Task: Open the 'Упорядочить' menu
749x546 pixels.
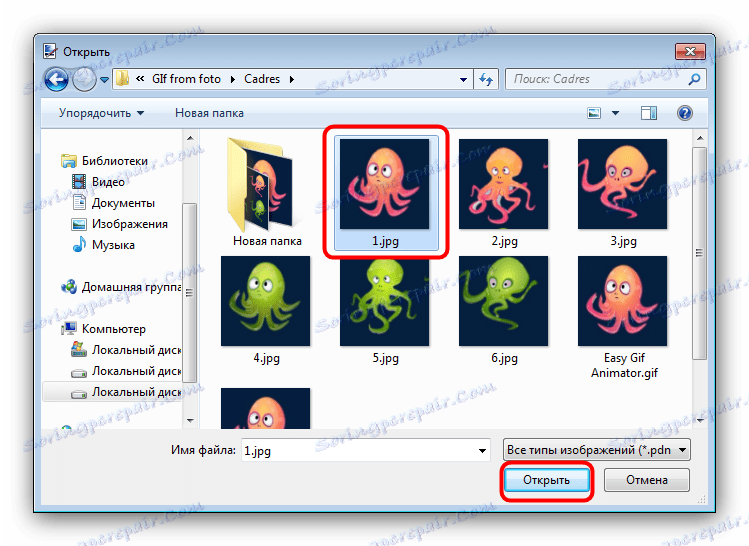Action: click(101, 113)
